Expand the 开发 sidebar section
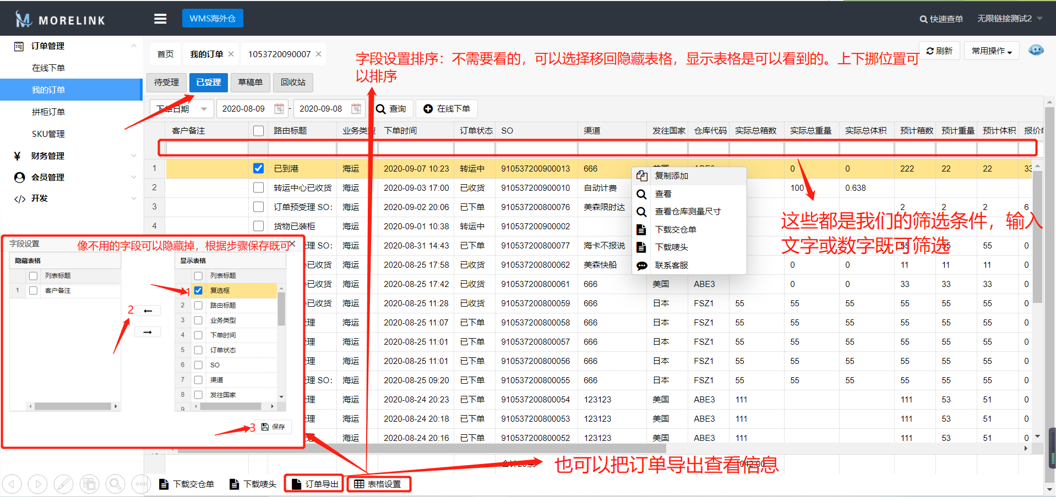 click(72, 198)
